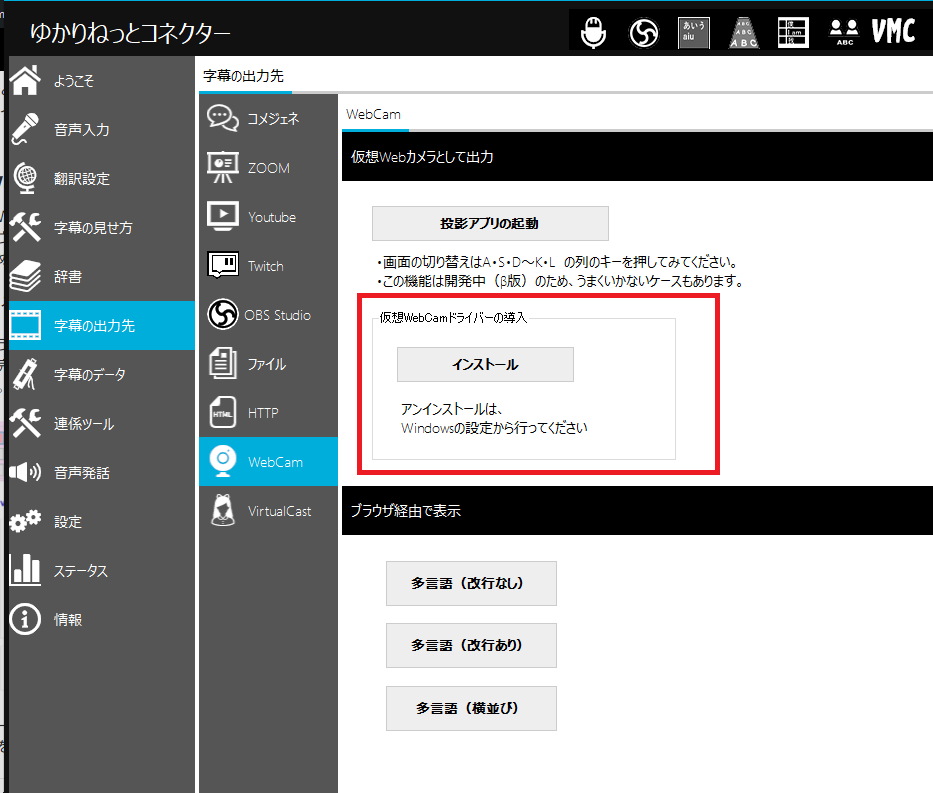Viewport: 933px width, 793px height.
Task: Click the インストール button
Action: pyautogui.click(x=486, y=364)
